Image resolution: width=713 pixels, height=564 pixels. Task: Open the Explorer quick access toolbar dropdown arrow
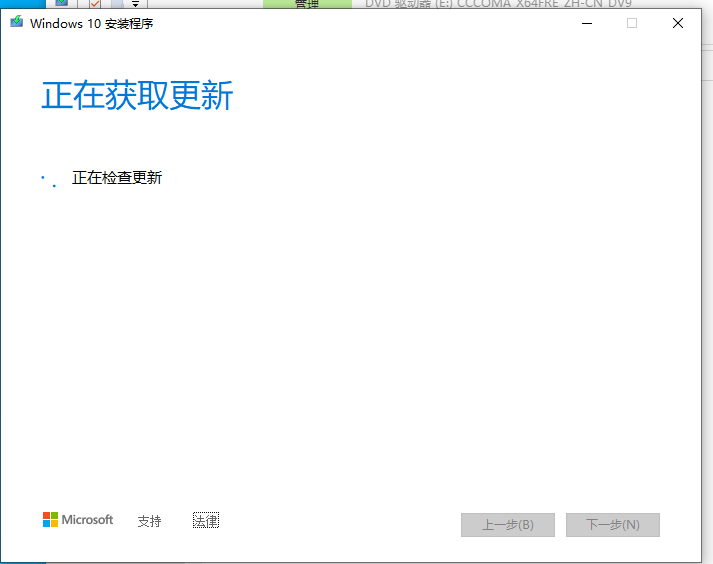tap(135, 4)
